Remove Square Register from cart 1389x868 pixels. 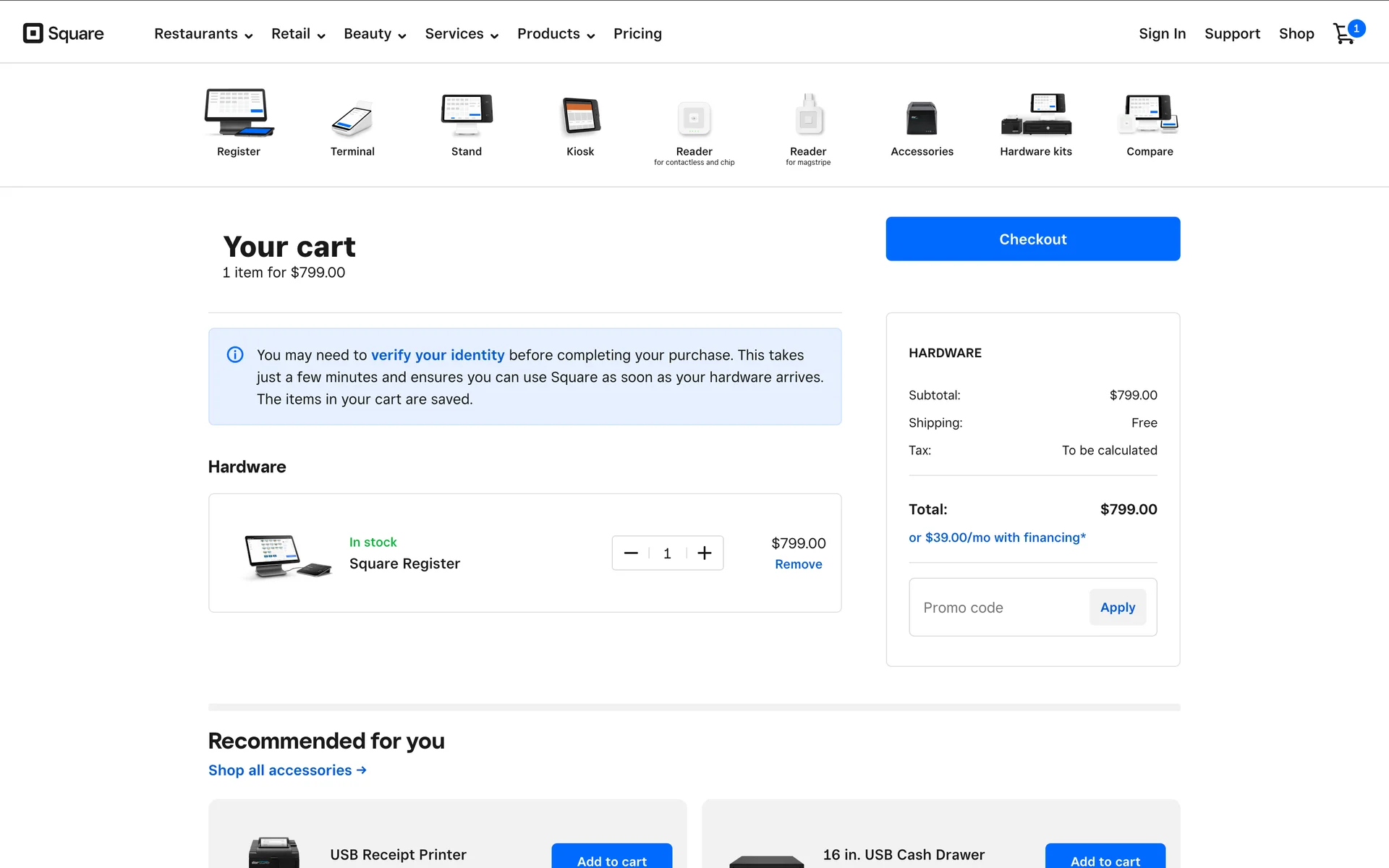pos(798,564)
